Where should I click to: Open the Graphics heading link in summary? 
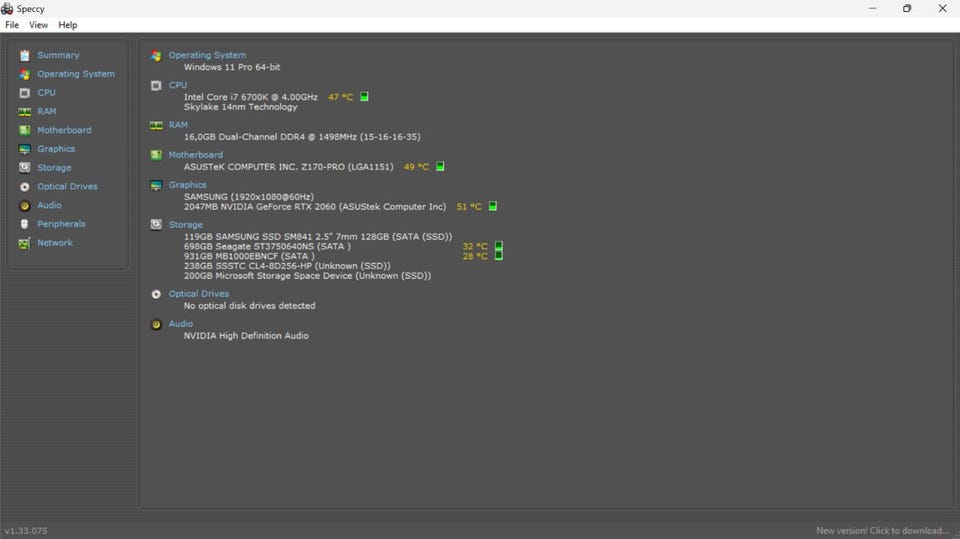point(188,185)
